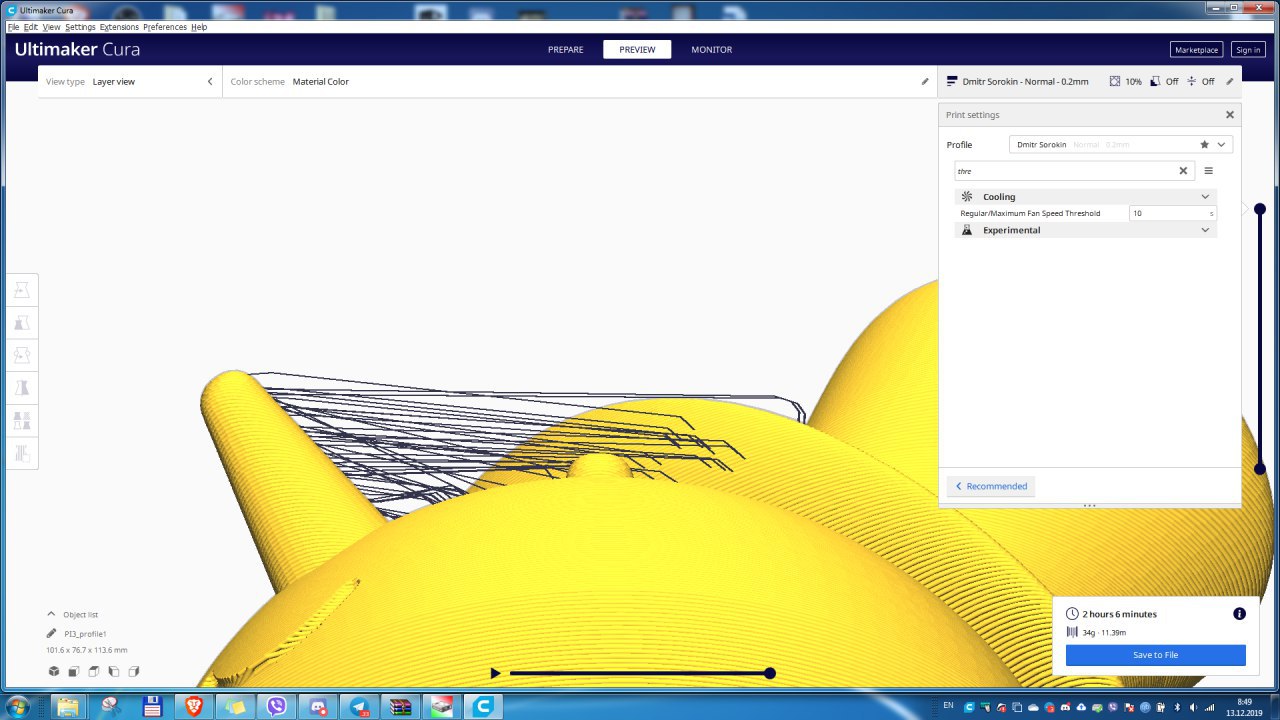
Task: Click the clock icon beside 2 hours 6 minutes
Action: (1072, 614)
